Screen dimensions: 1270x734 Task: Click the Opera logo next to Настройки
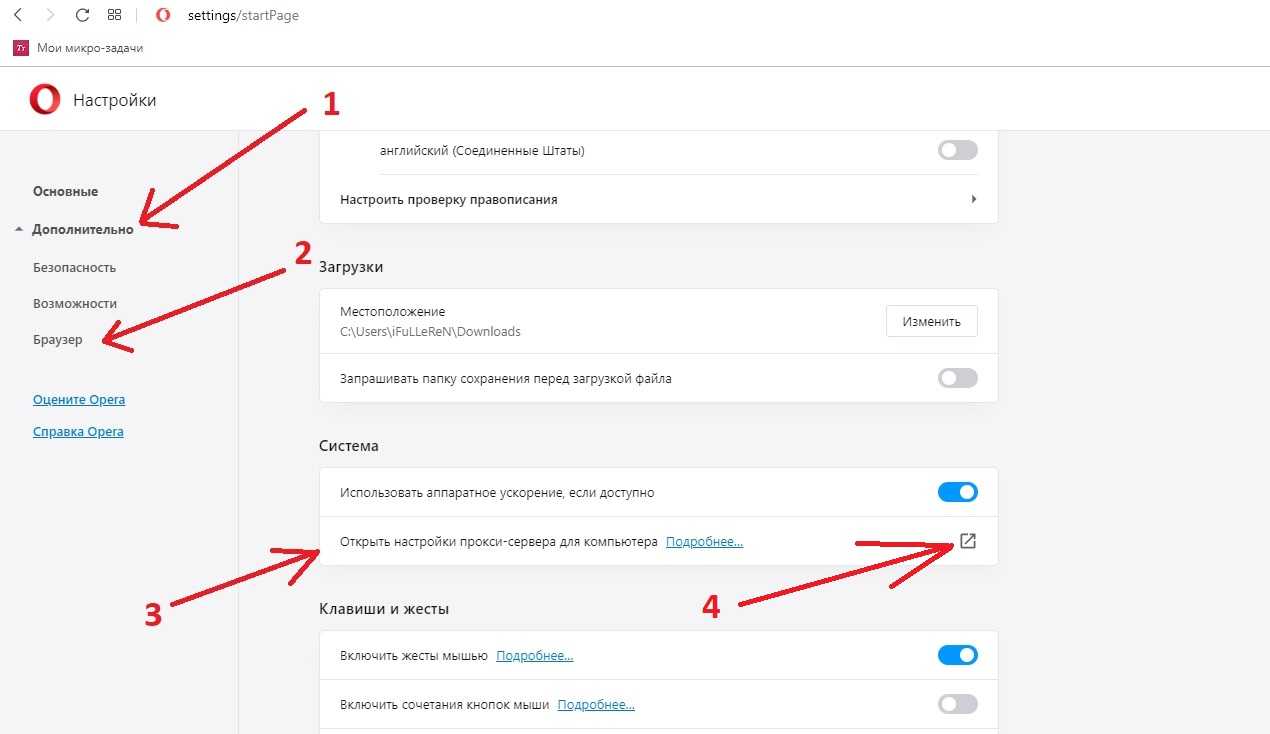pos(45,100)
